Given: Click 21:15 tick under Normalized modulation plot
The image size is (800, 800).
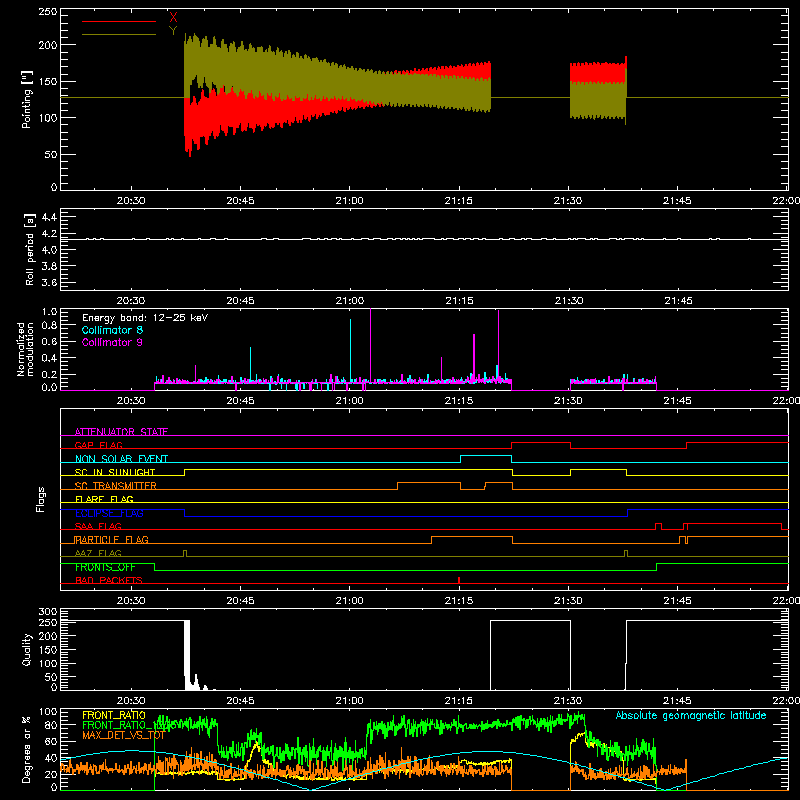Looking at the screenshot, I should point(459,401).
